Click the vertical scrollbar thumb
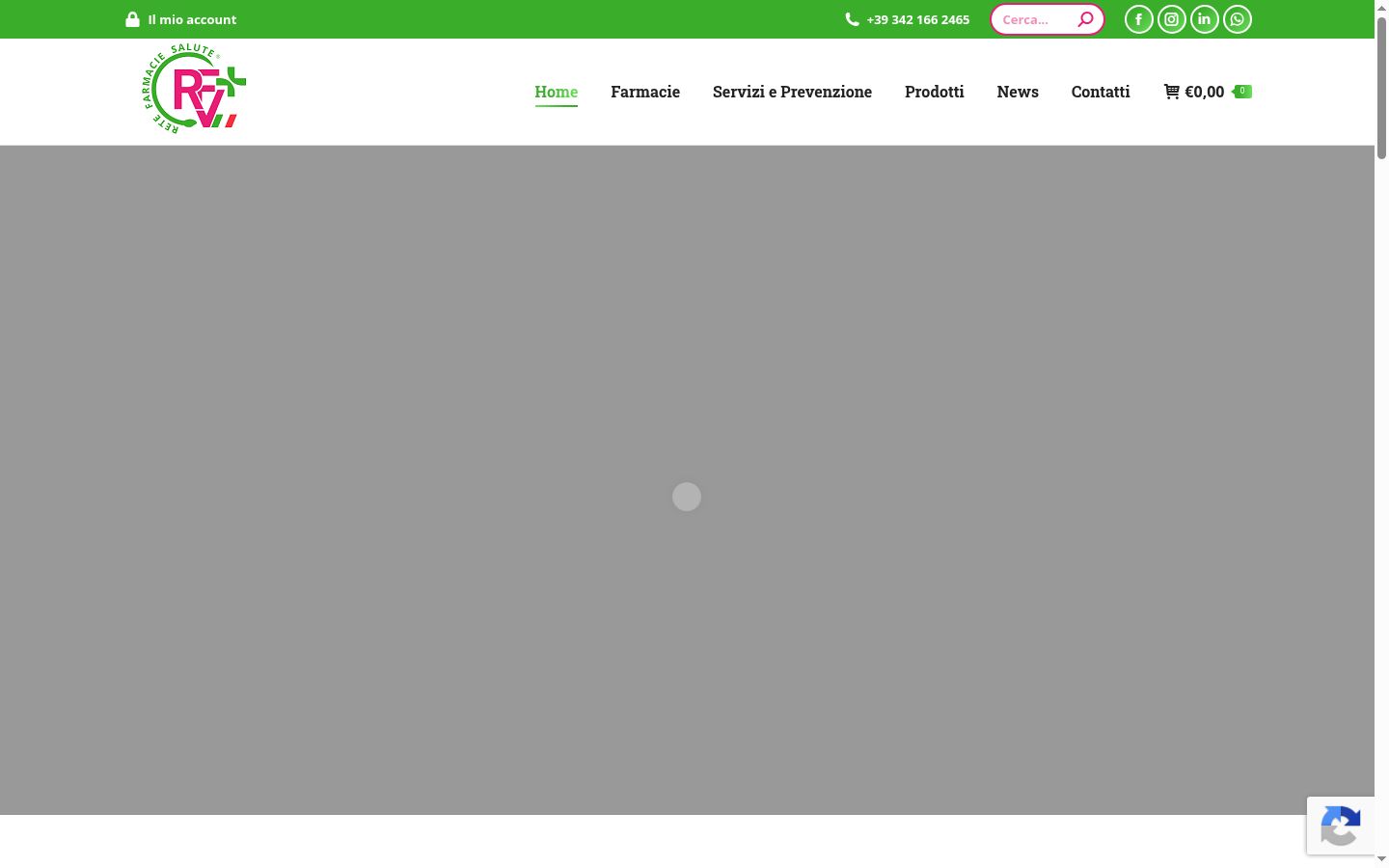 click(1381, 88)
